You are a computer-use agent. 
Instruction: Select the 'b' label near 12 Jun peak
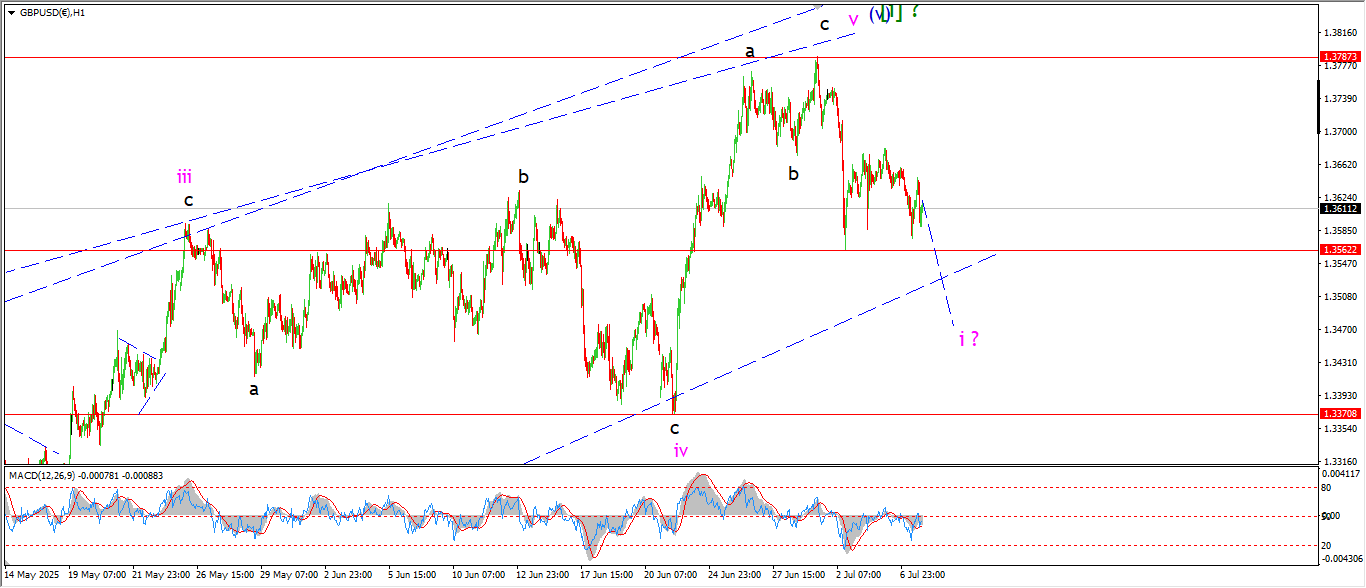[x=523, y=177]
